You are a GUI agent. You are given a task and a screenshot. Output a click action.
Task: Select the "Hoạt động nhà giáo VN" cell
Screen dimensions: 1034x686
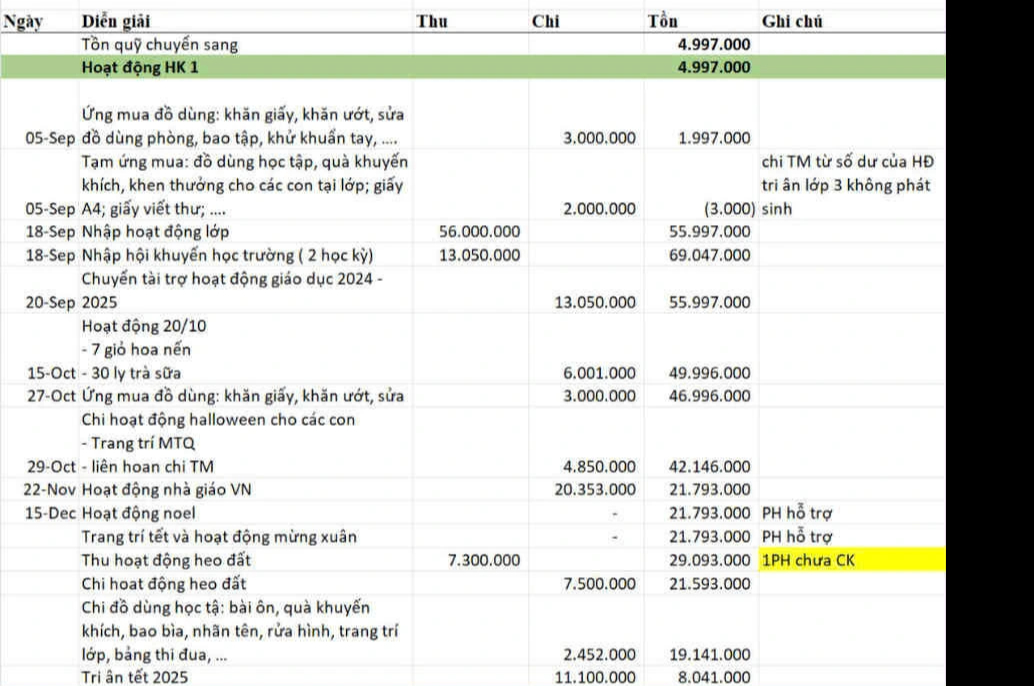(x=167, y=490)
